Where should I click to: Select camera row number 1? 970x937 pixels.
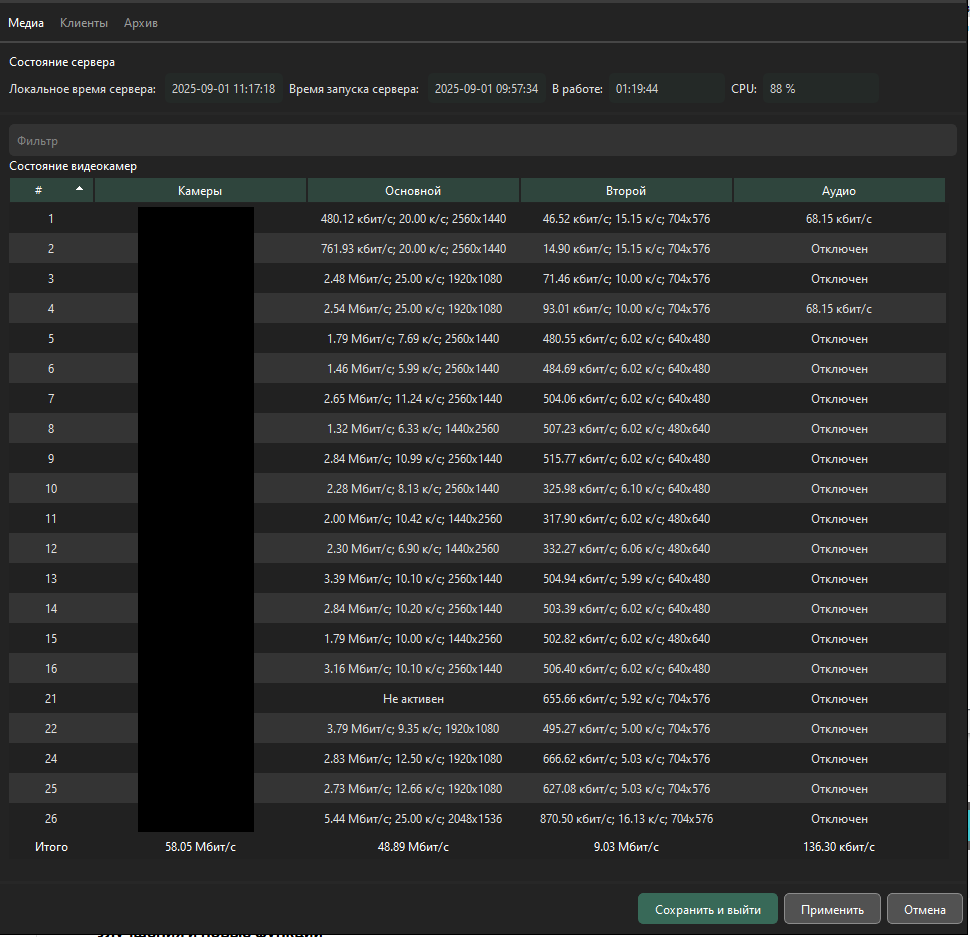pyautogui.click(x=477, y=218)
